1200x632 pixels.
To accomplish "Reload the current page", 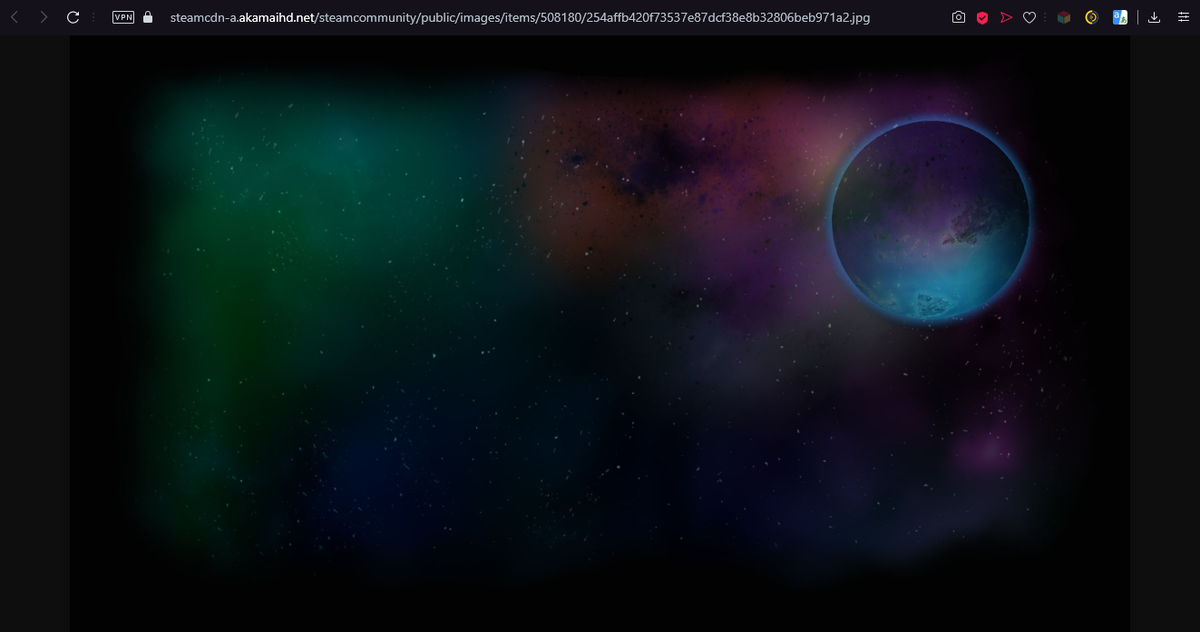I will (73, 17).
